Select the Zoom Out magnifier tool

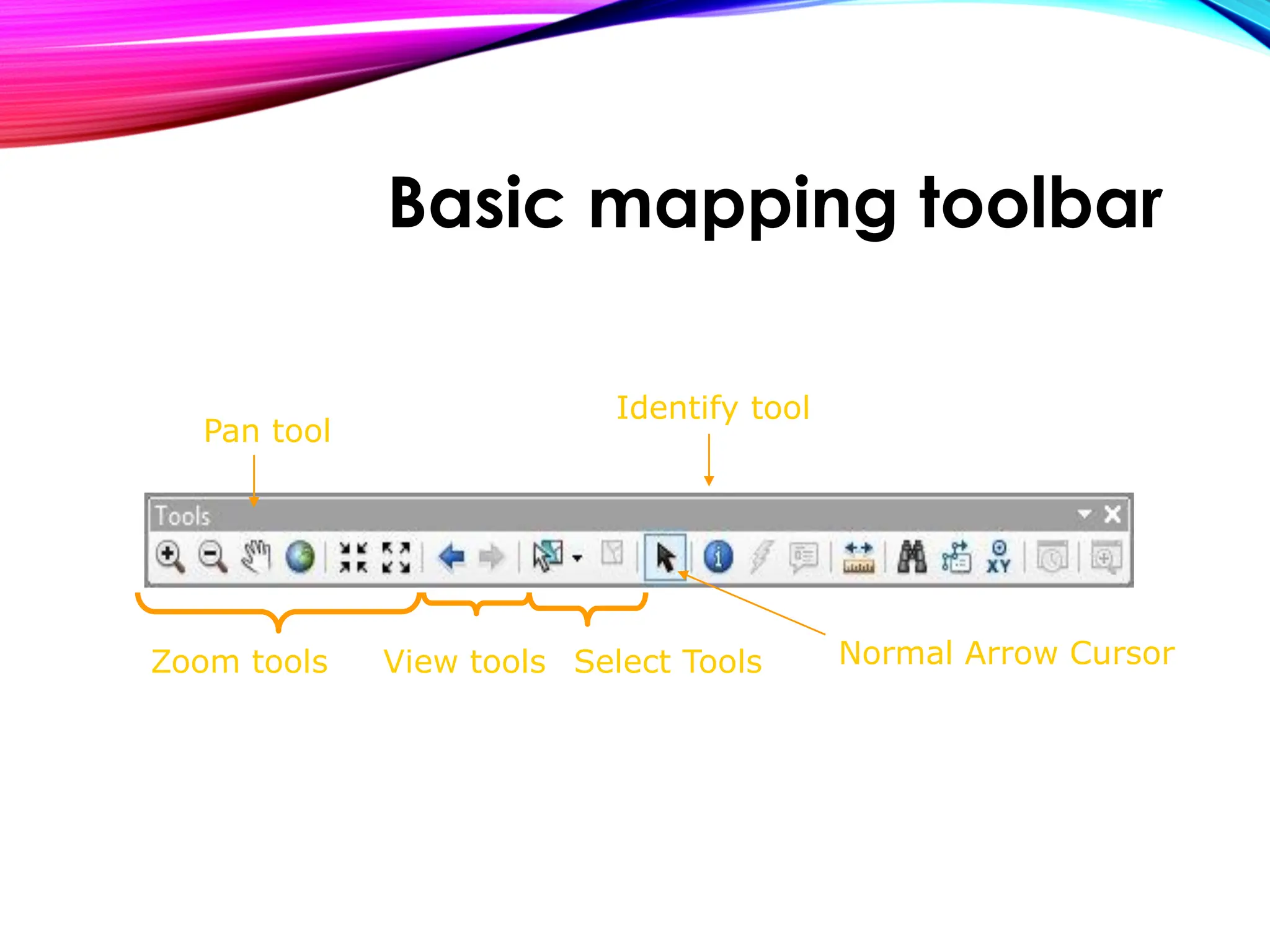[x=213, y=556]
